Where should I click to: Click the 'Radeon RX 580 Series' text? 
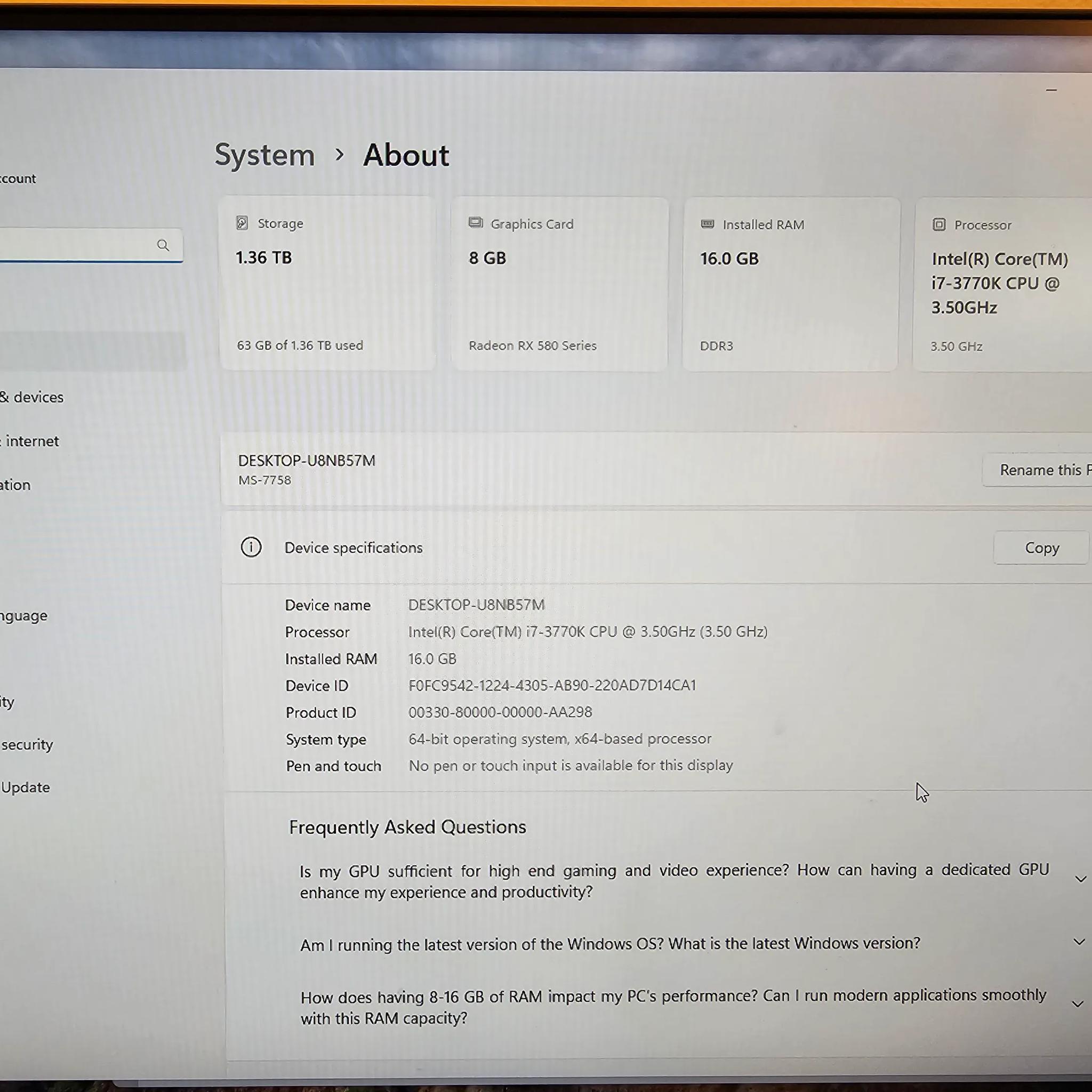pos(533,346)
